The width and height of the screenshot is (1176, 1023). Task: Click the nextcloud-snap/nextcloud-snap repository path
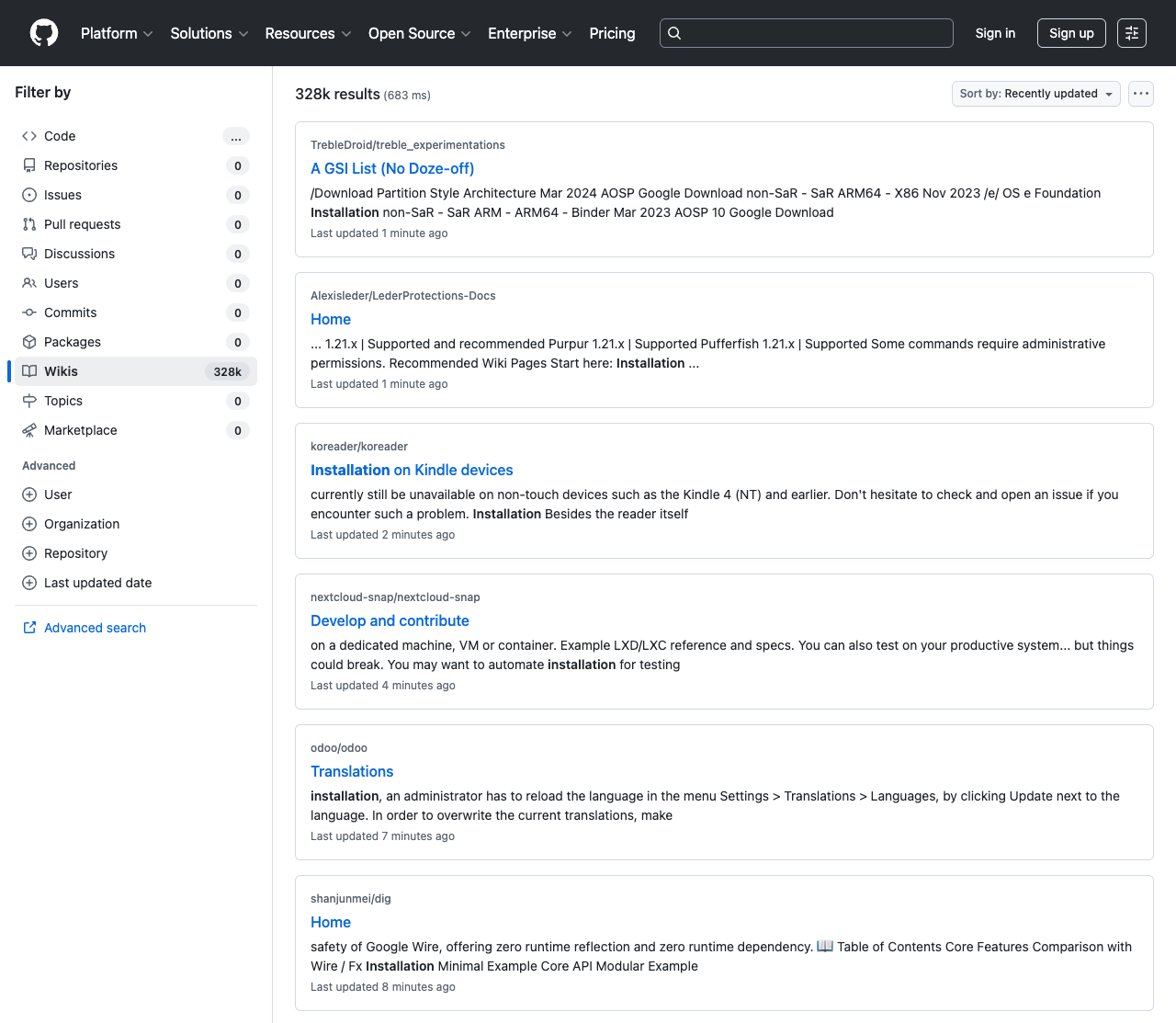[395, 597]
